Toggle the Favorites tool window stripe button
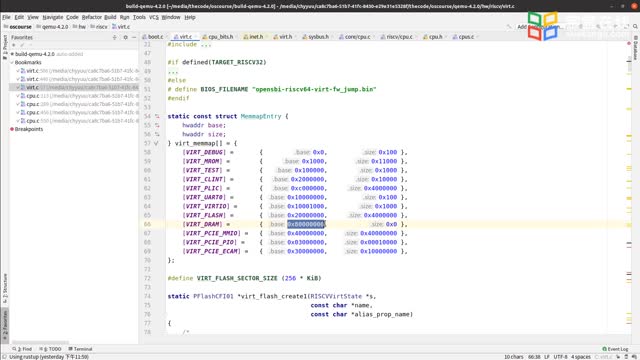This screenshot has height=360, width=640. (4, 325)
